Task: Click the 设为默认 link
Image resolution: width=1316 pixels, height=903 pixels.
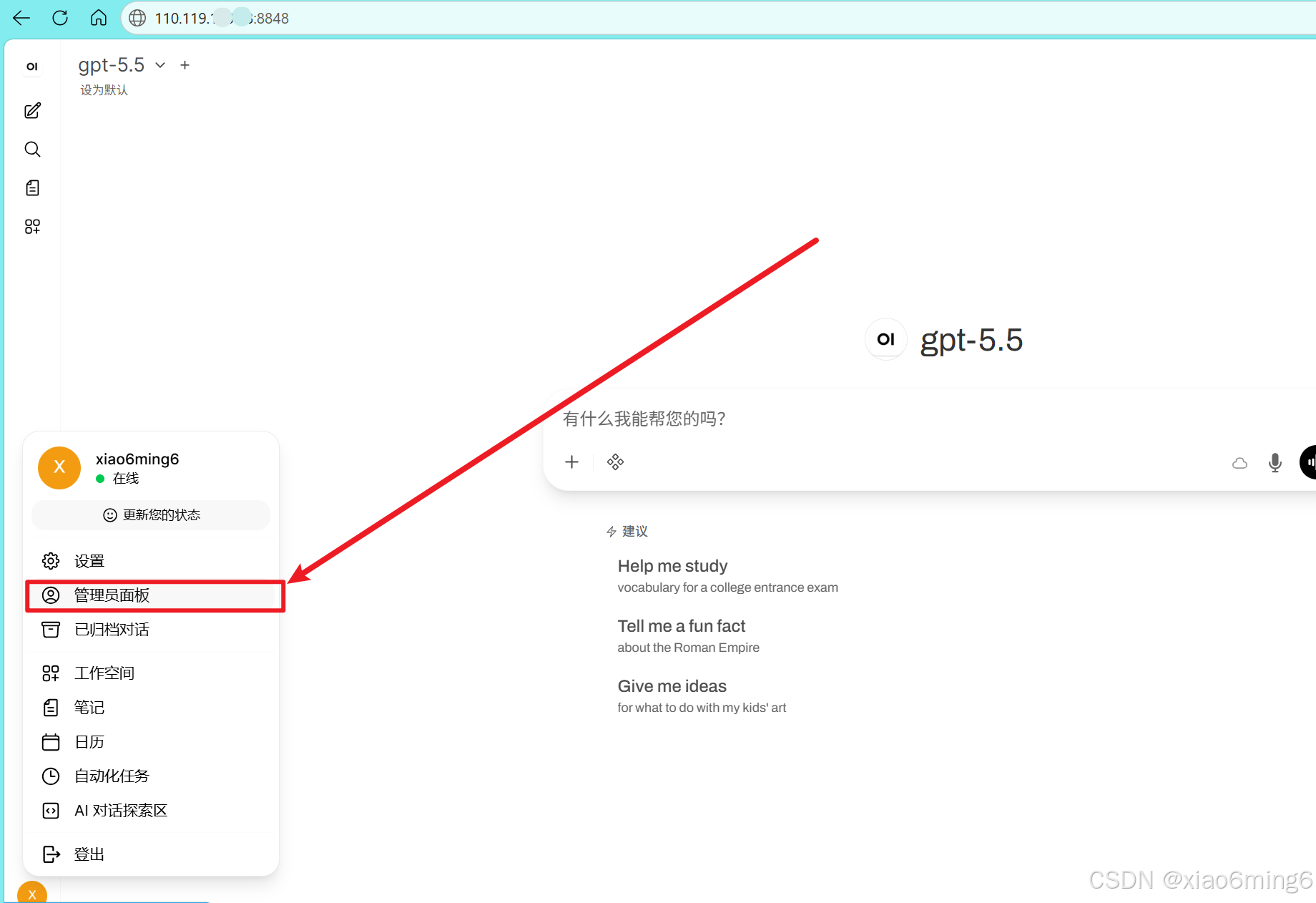Action: 104,89
